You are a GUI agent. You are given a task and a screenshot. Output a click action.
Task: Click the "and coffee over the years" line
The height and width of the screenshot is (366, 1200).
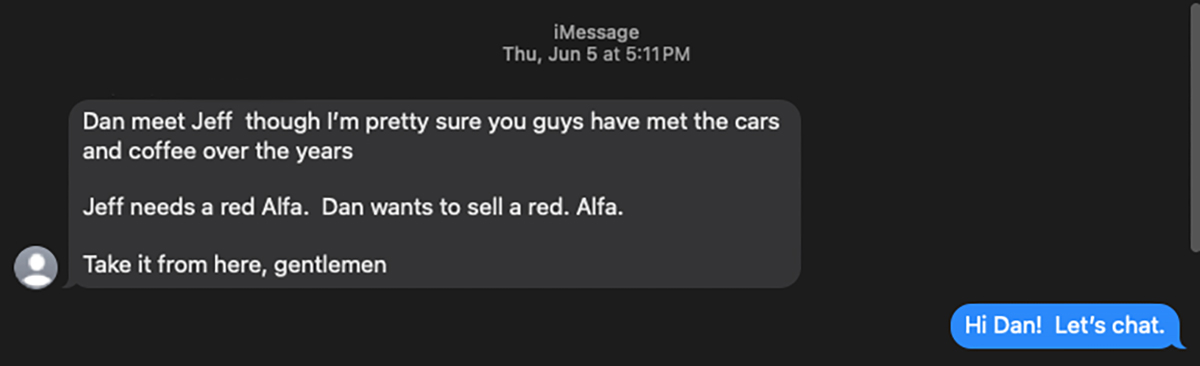click(x=219, y=154)
